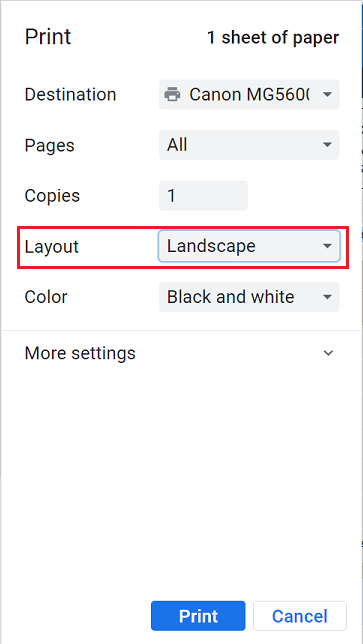Image resolution: width=363 pixels, height=644 pixels.
Task: Click the caret arrow in Pages field
Action: [327, 145]
